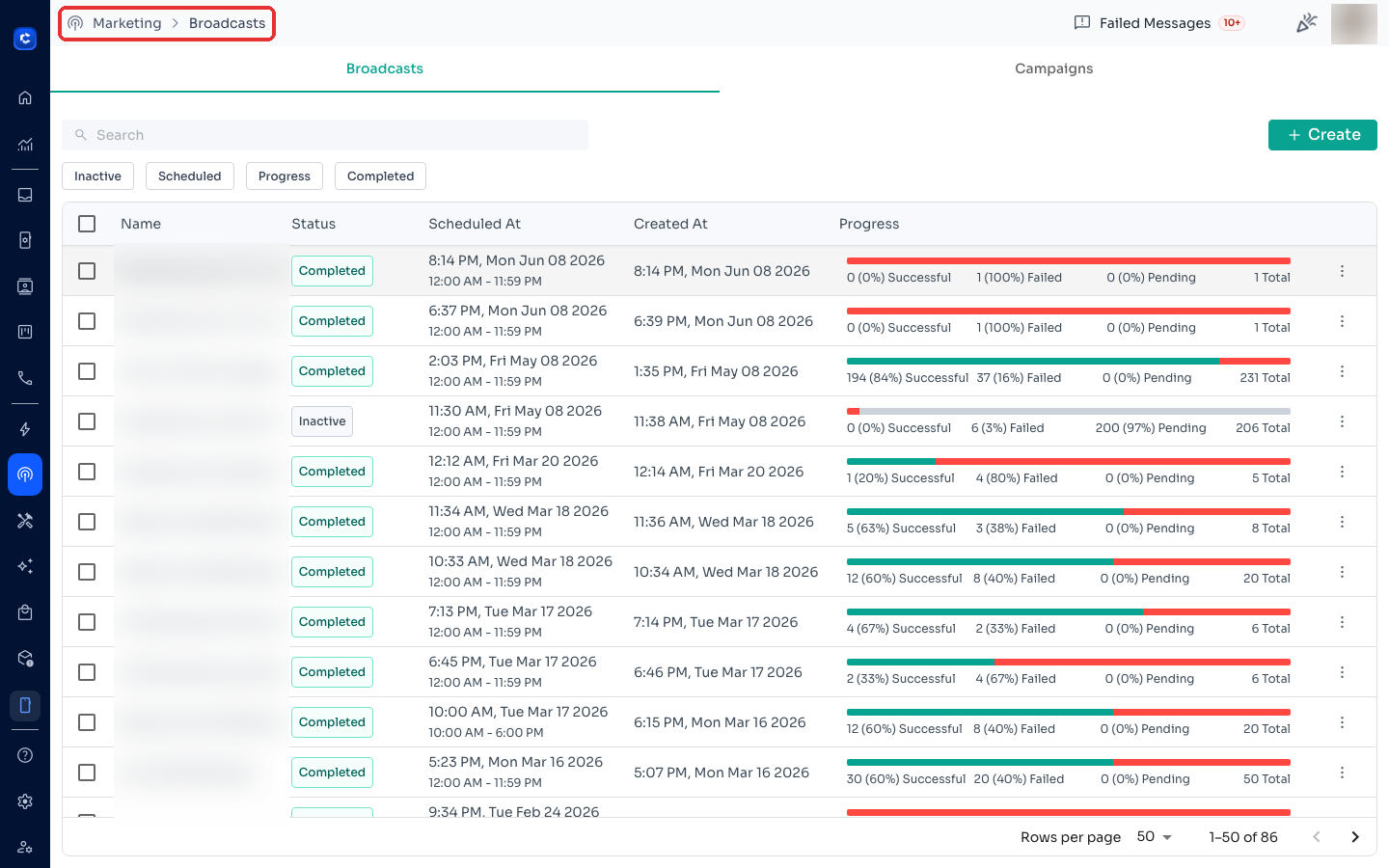Go to next page of broadcasts
1389x868 pixels.
tap(1355, 837)
